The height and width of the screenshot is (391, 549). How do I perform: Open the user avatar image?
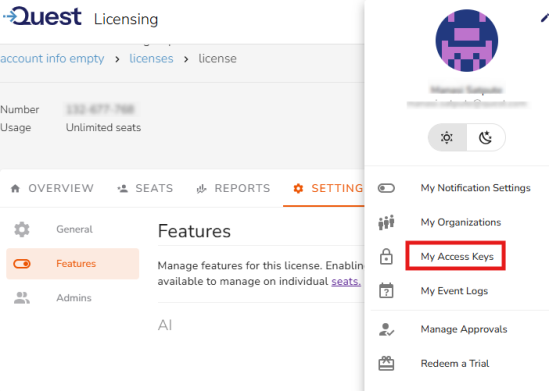coord(466,41)
